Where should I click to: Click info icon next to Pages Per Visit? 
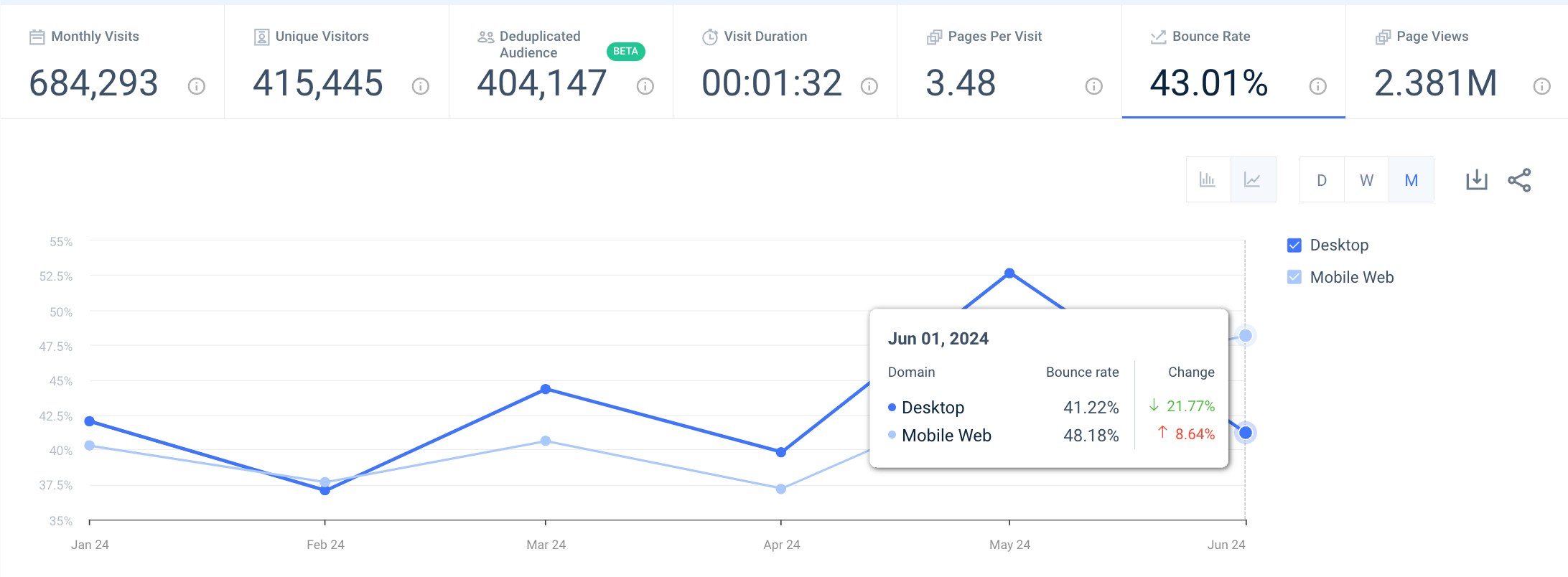(x=1093, y=87)
